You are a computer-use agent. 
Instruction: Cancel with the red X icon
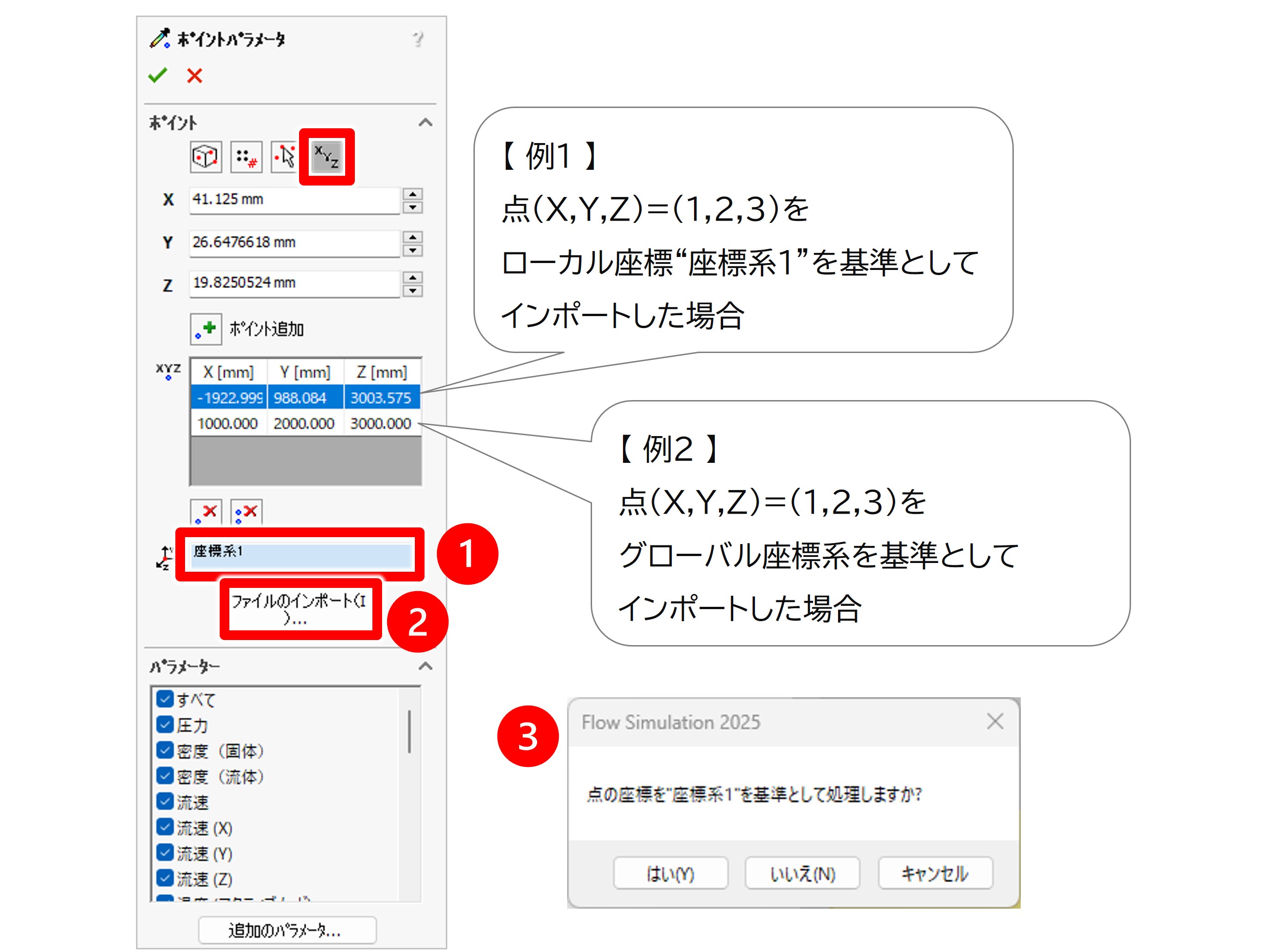tap(194, 75)
